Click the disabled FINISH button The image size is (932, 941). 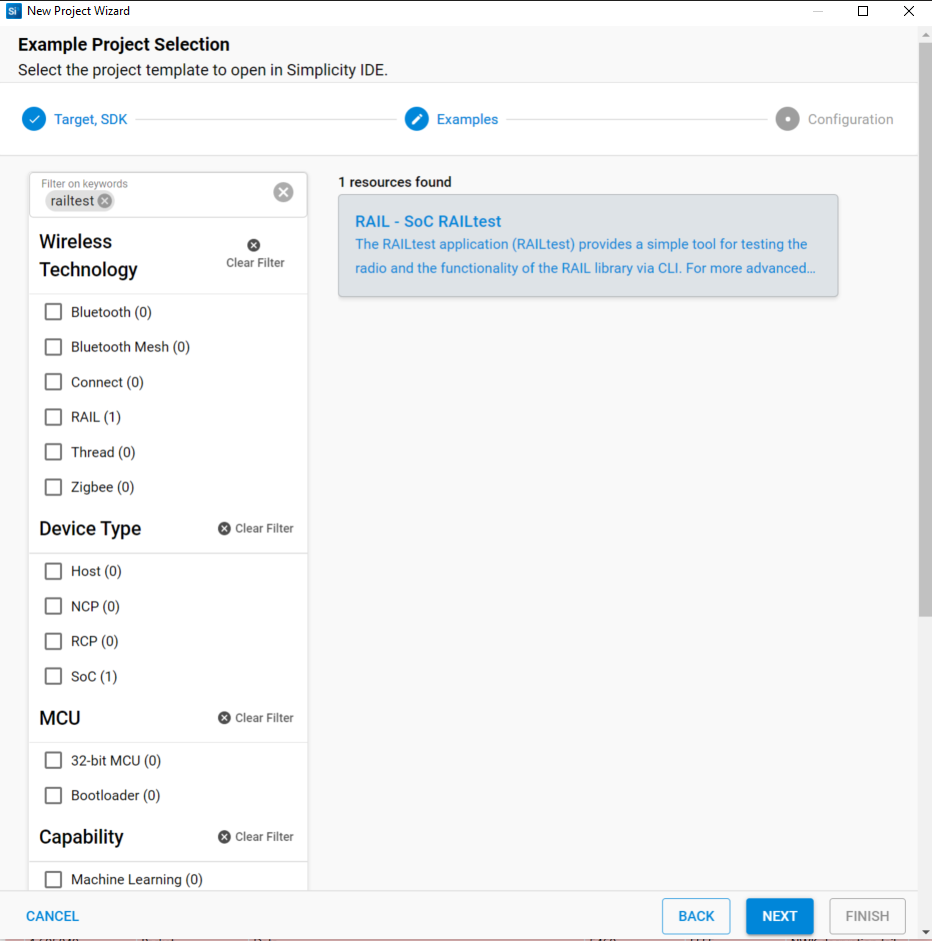pos(867,916)
